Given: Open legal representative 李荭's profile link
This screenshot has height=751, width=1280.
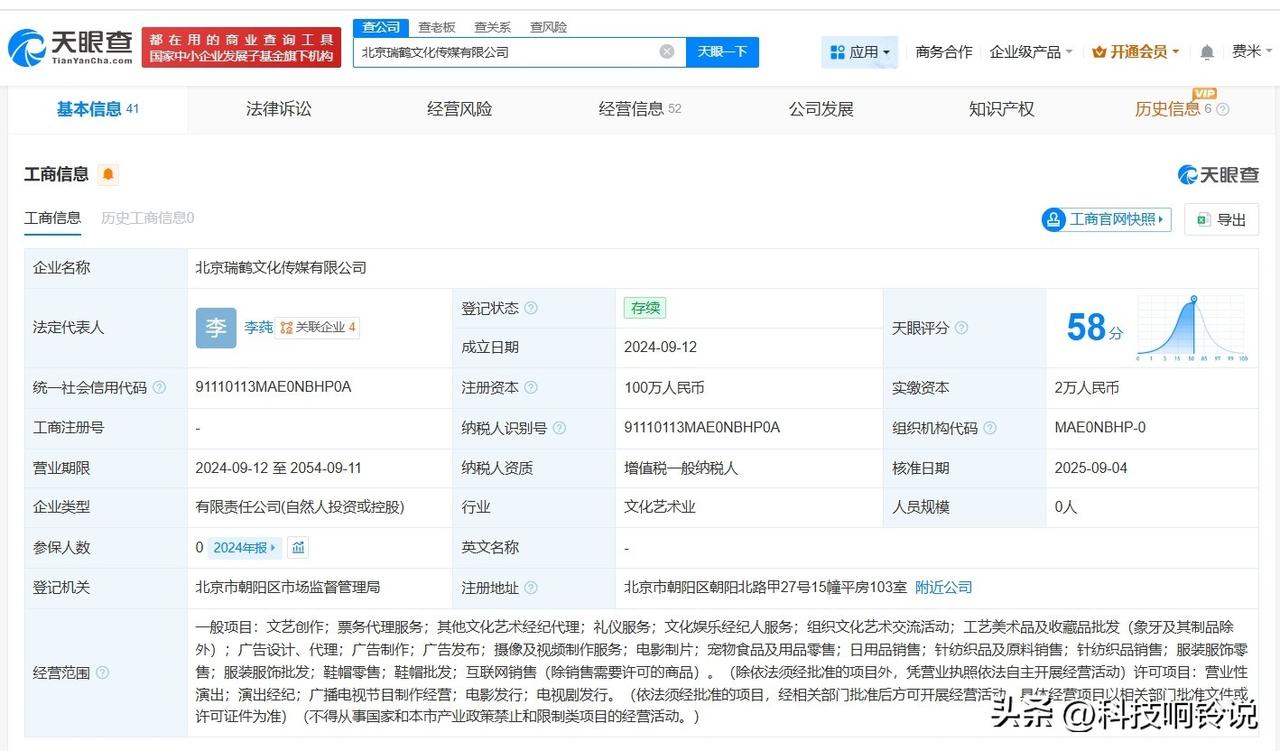Looking at the screenshot, I should (258, 327).
